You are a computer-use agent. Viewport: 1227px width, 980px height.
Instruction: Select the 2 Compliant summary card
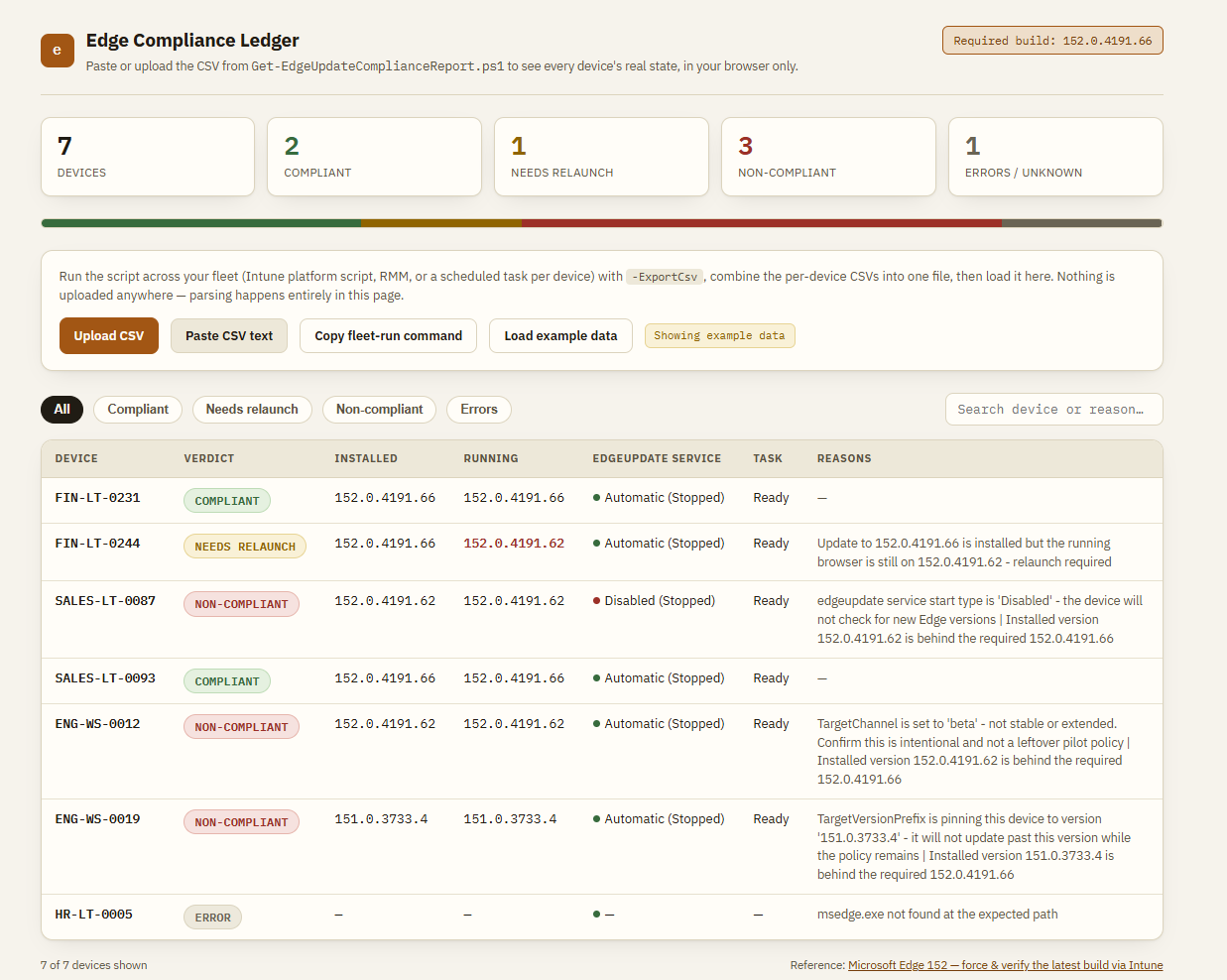click(x=374, y=157)
